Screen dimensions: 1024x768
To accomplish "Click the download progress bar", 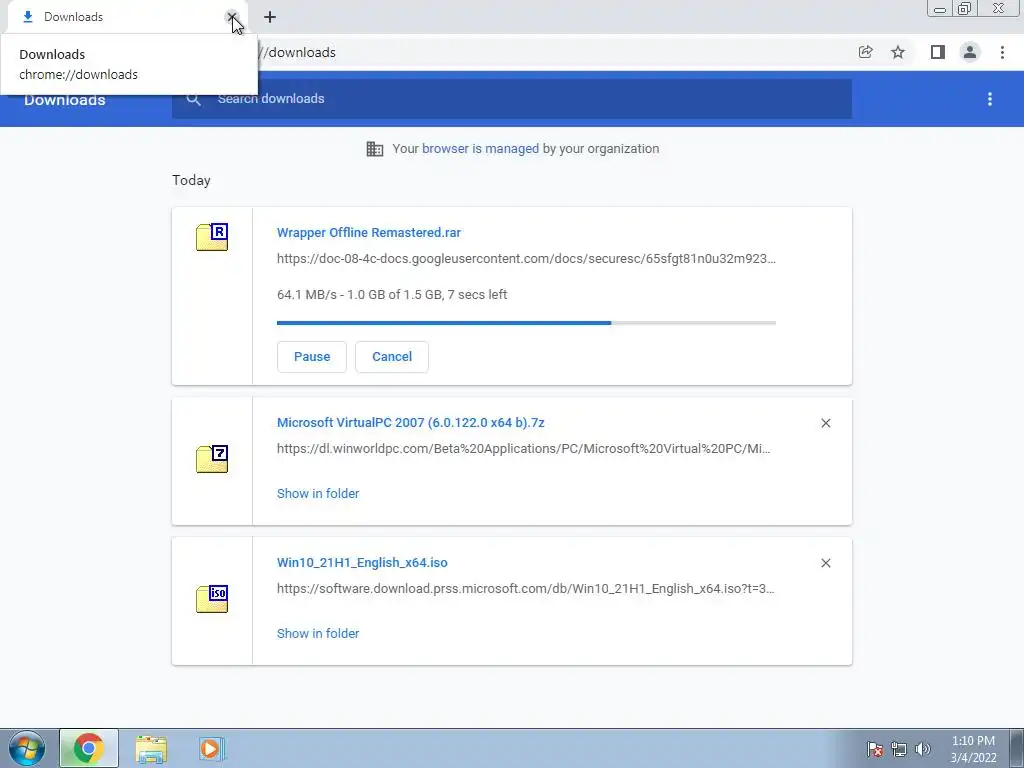I will [x=526, y=323].
